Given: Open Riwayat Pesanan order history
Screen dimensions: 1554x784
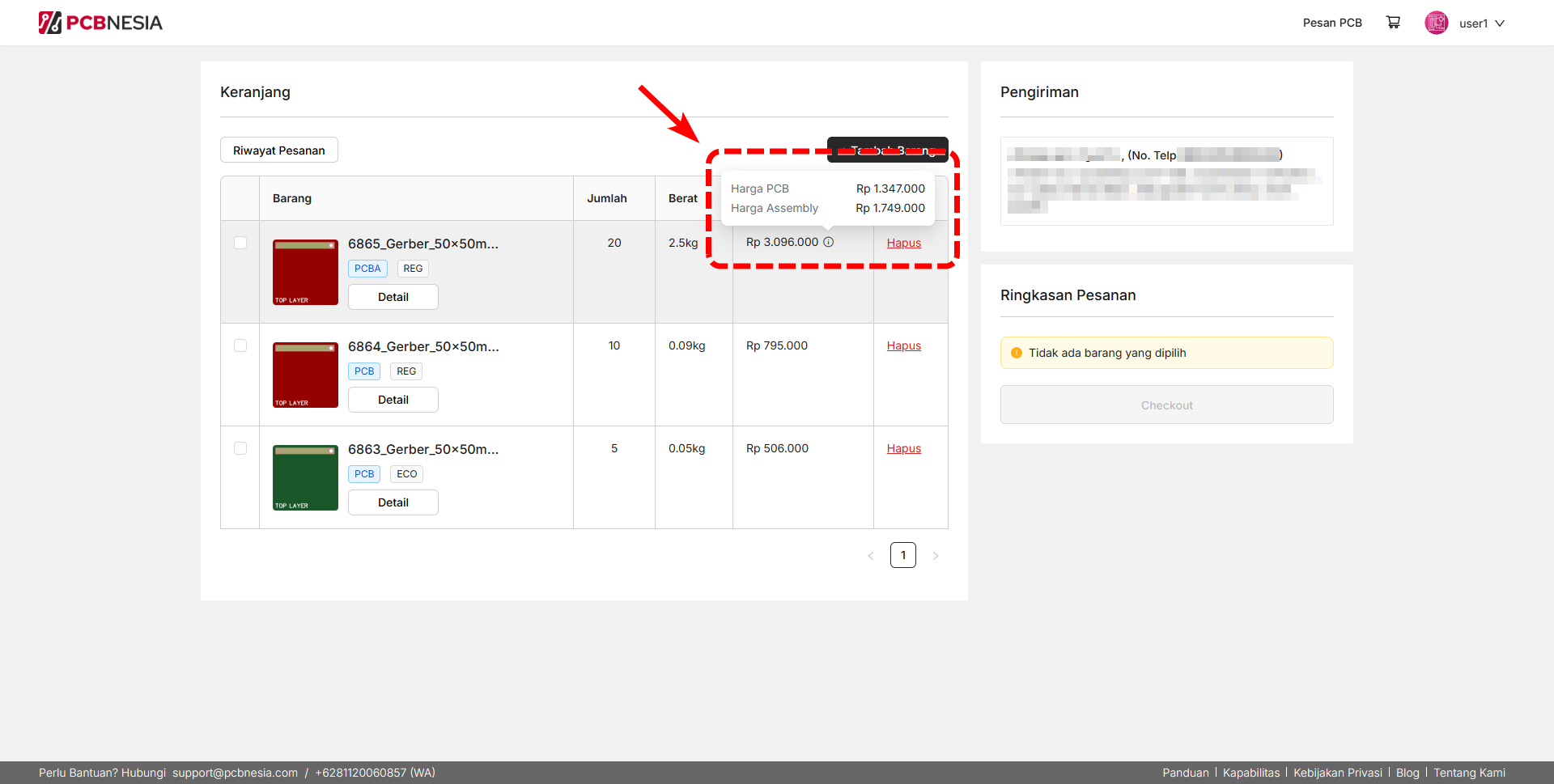Looking at the screenshot, I should (279, 150).
